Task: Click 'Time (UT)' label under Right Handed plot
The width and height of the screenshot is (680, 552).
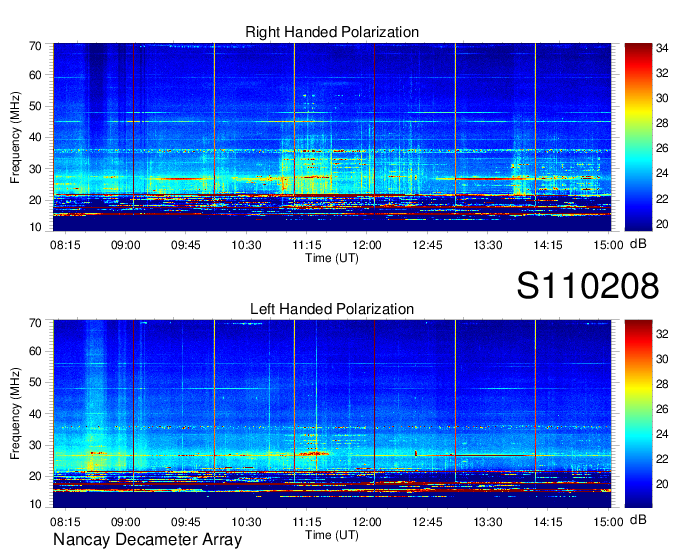Action: (332, 258)
